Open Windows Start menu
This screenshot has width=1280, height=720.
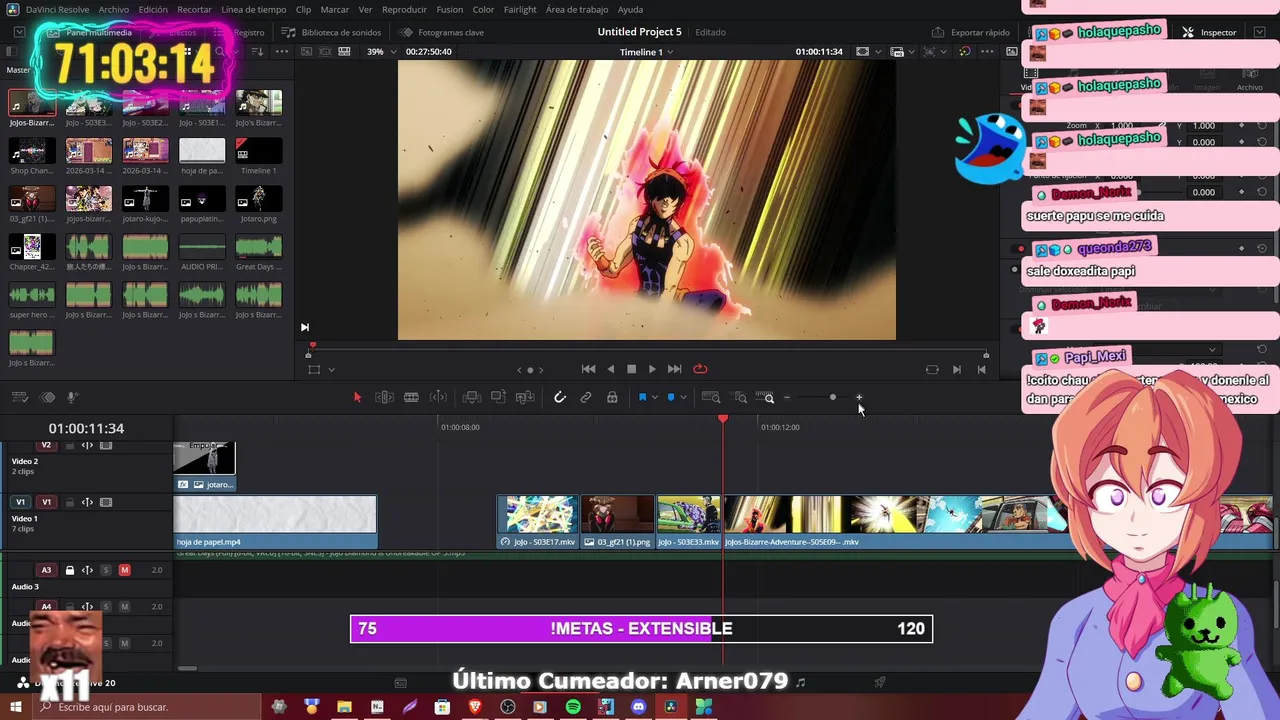tap(16, 707)
